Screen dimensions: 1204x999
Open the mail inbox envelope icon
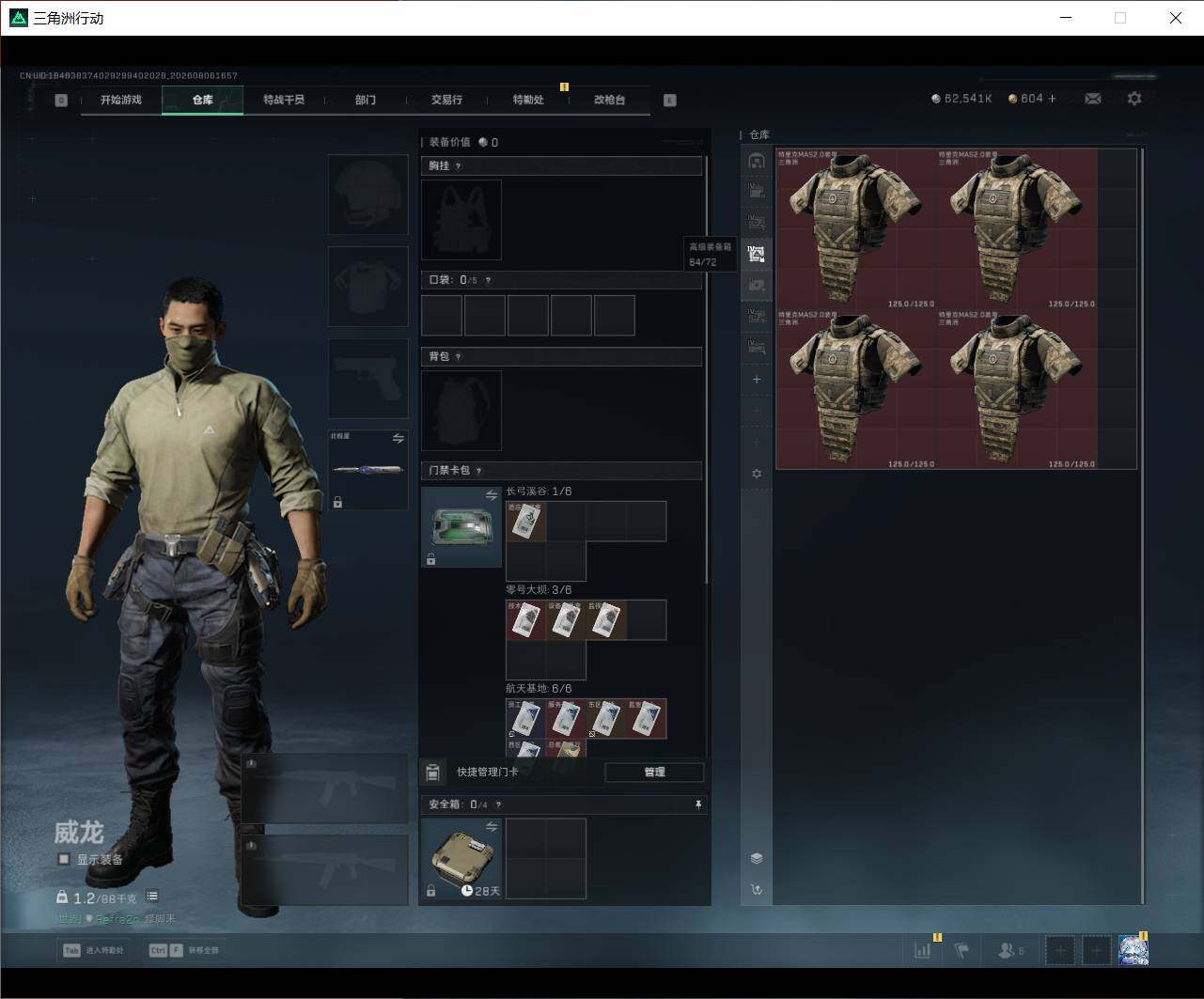1092,99
